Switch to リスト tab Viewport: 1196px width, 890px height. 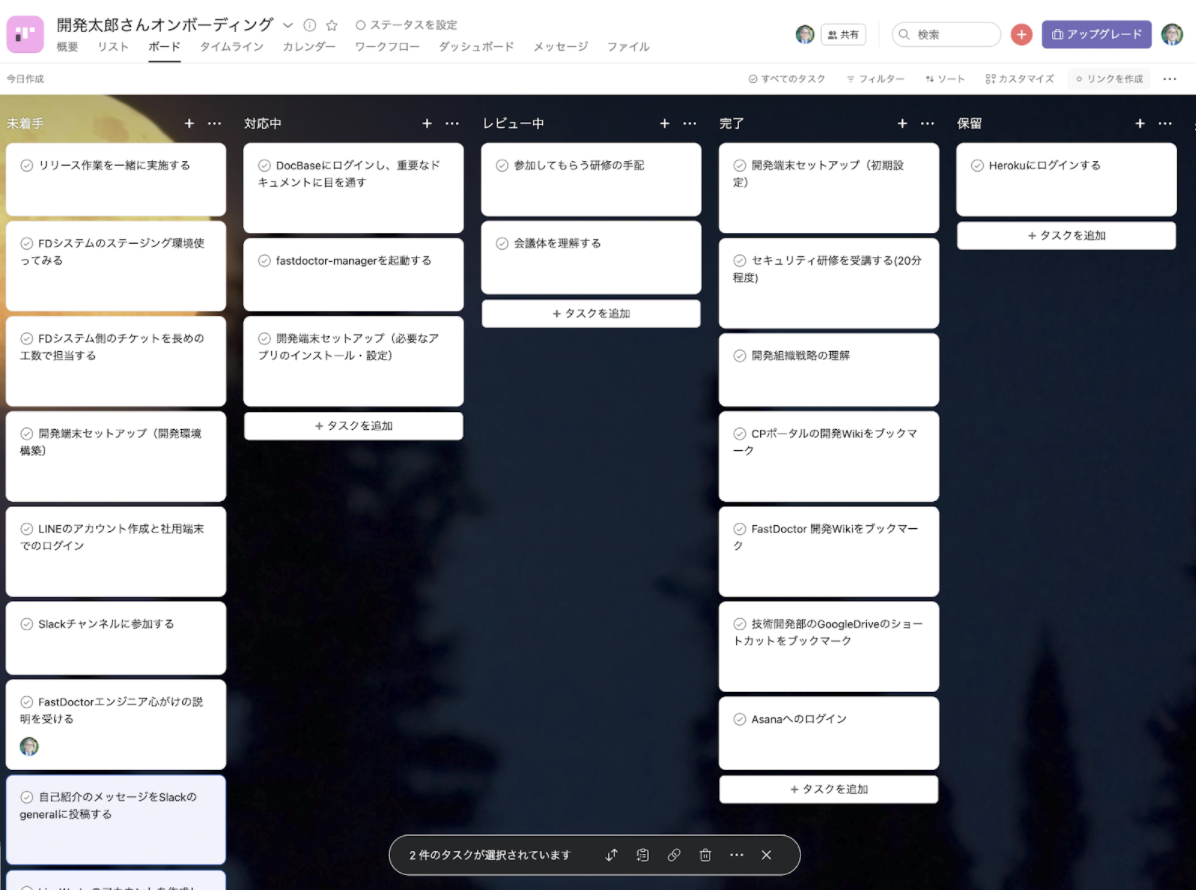(x=113, y=47)
